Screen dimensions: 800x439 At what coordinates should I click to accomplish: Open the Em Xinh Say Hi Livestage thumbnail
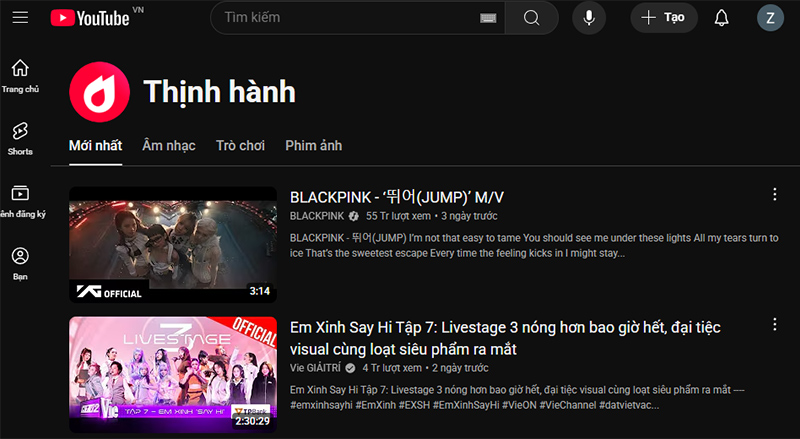173,375
